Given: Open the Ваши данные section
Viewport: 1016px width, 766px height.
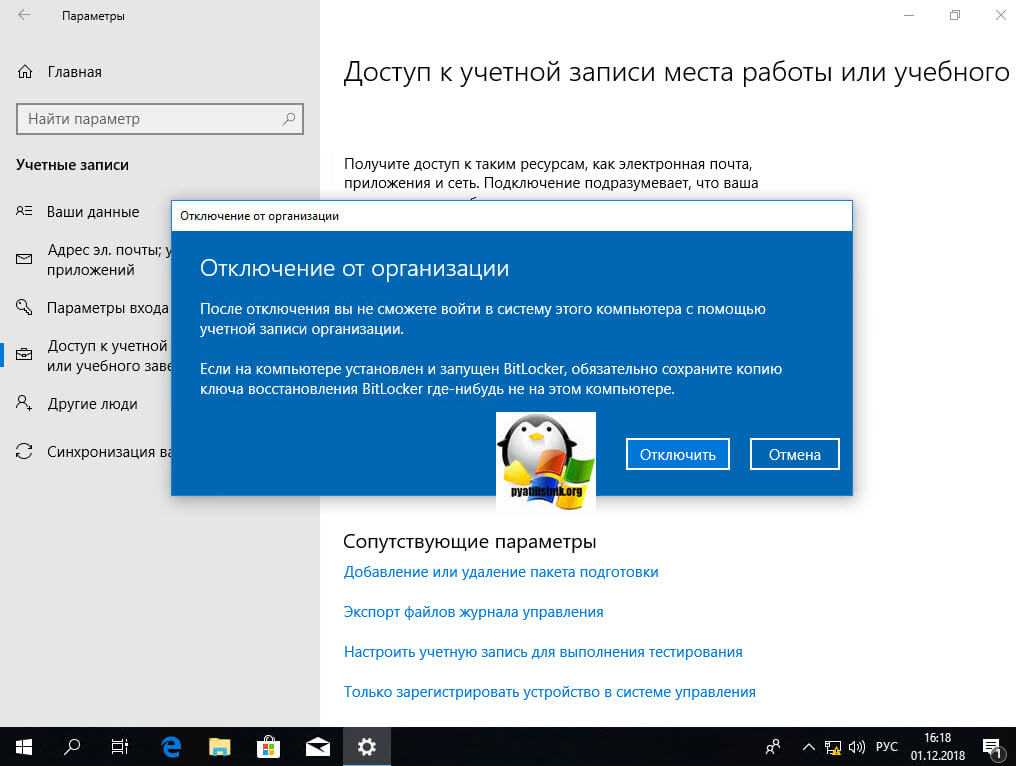Looking at the screenshot, I should (92, 212).
